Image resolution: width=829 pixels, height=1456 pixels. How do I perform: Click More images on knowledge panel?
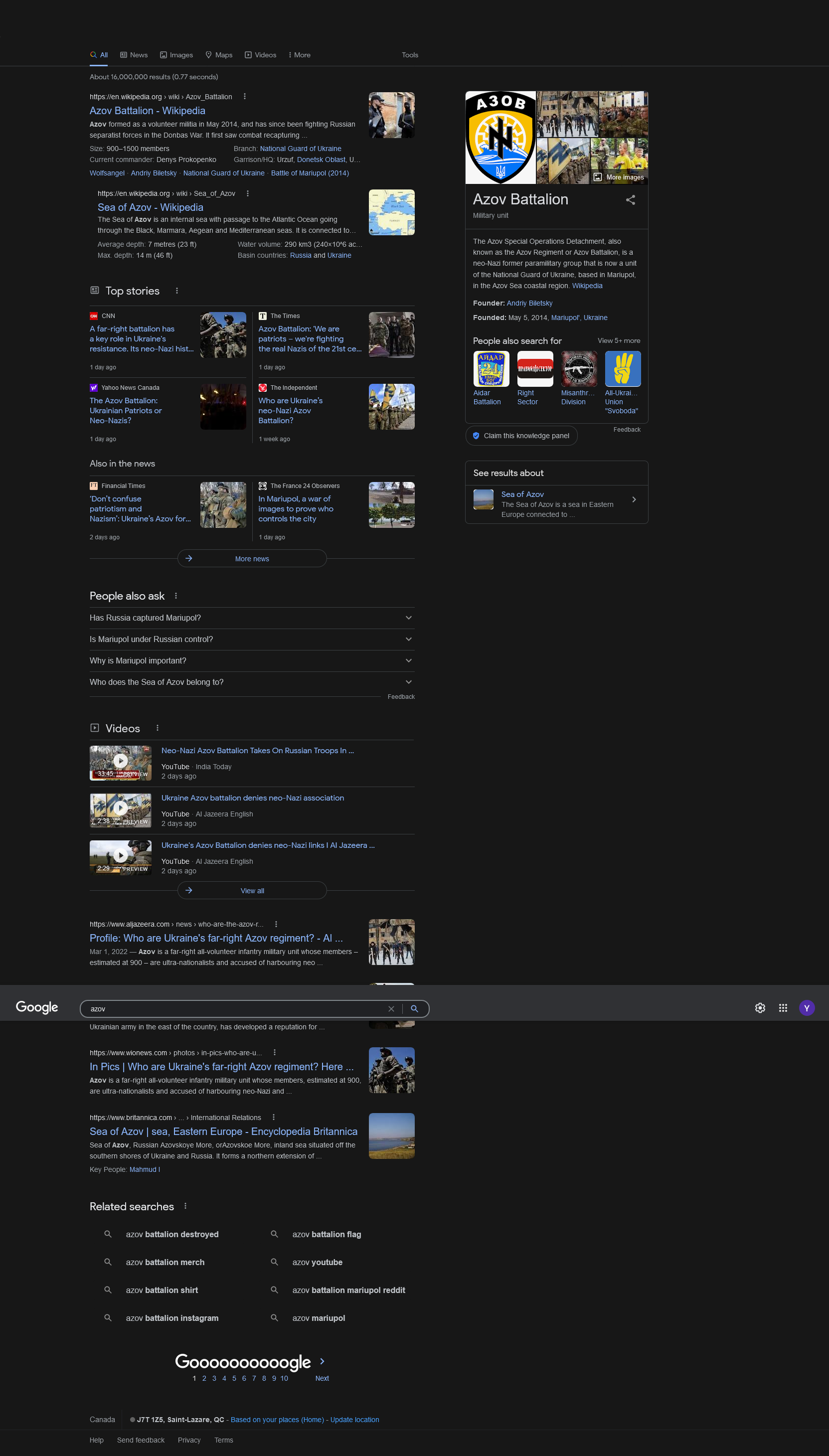pyautogui.click(x=619, y=177)
